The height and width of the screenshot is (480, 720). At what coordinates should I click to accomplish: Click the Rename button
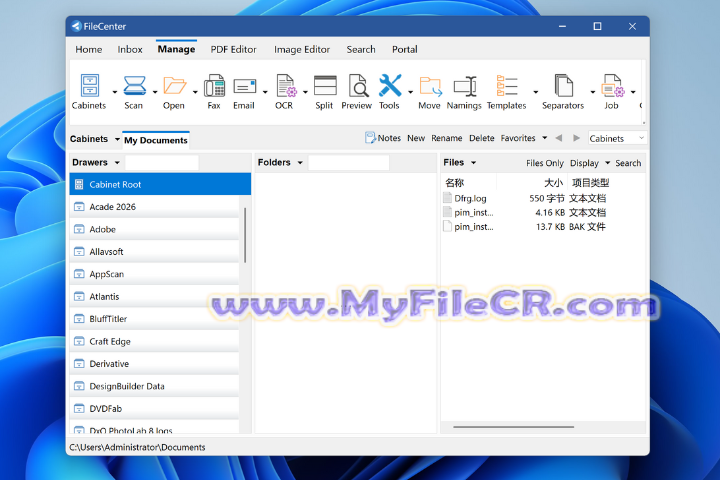tap(446, 138)
